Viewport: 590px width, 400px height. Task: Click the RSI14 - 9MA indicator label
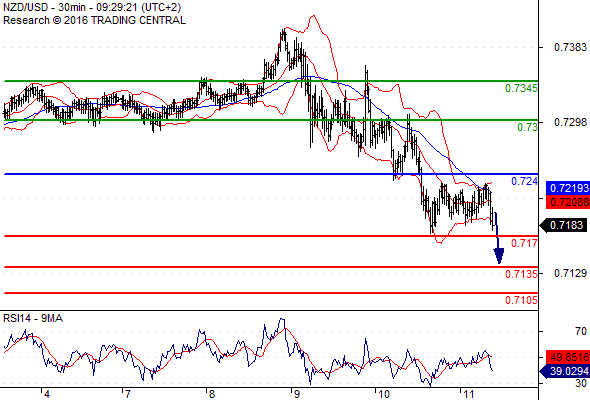33,319
